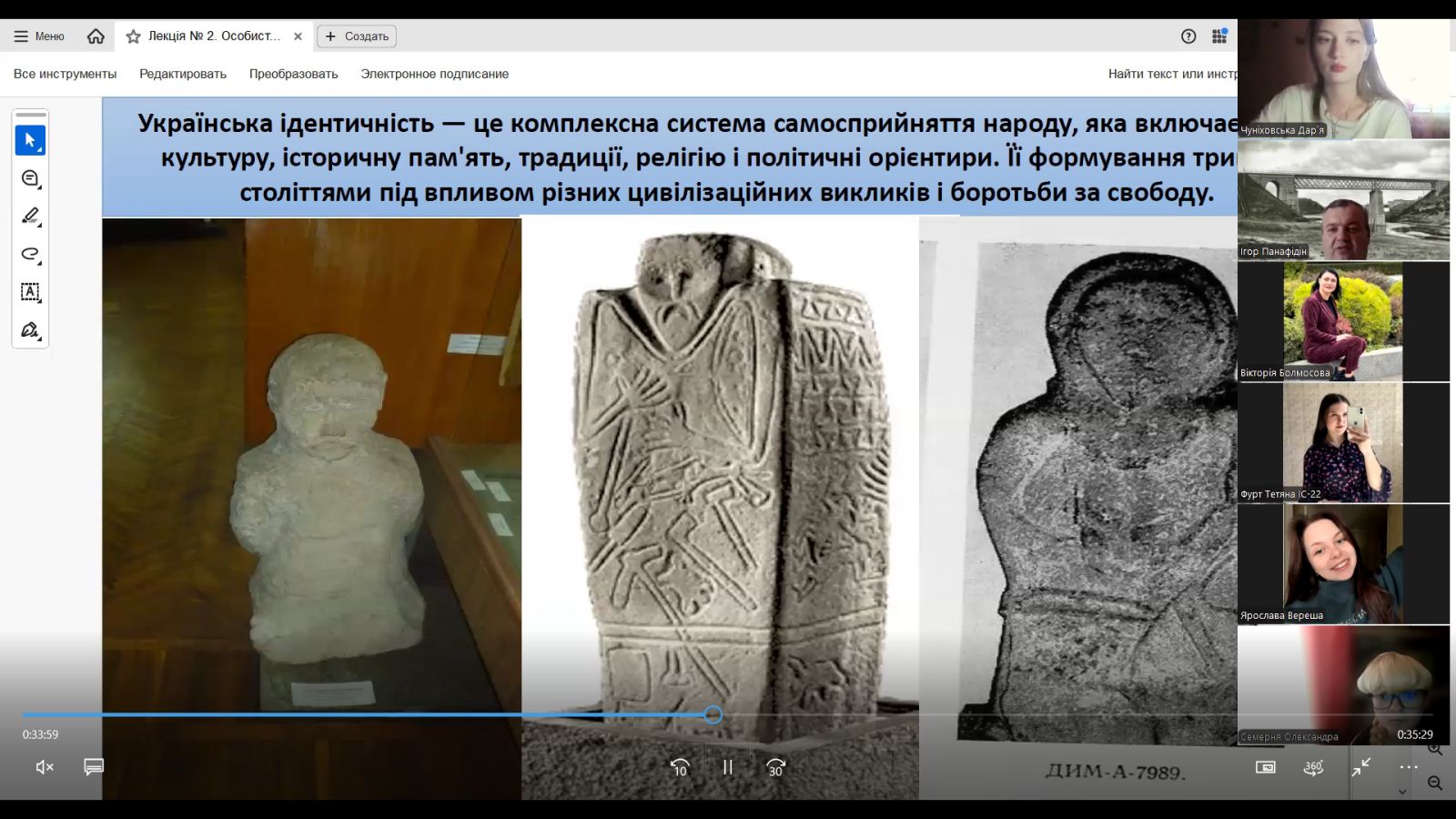Pick the pencil drawing markup tool
Image resolution: width=1456 pixels, height=819 pixels.
[x=30, y=216]
